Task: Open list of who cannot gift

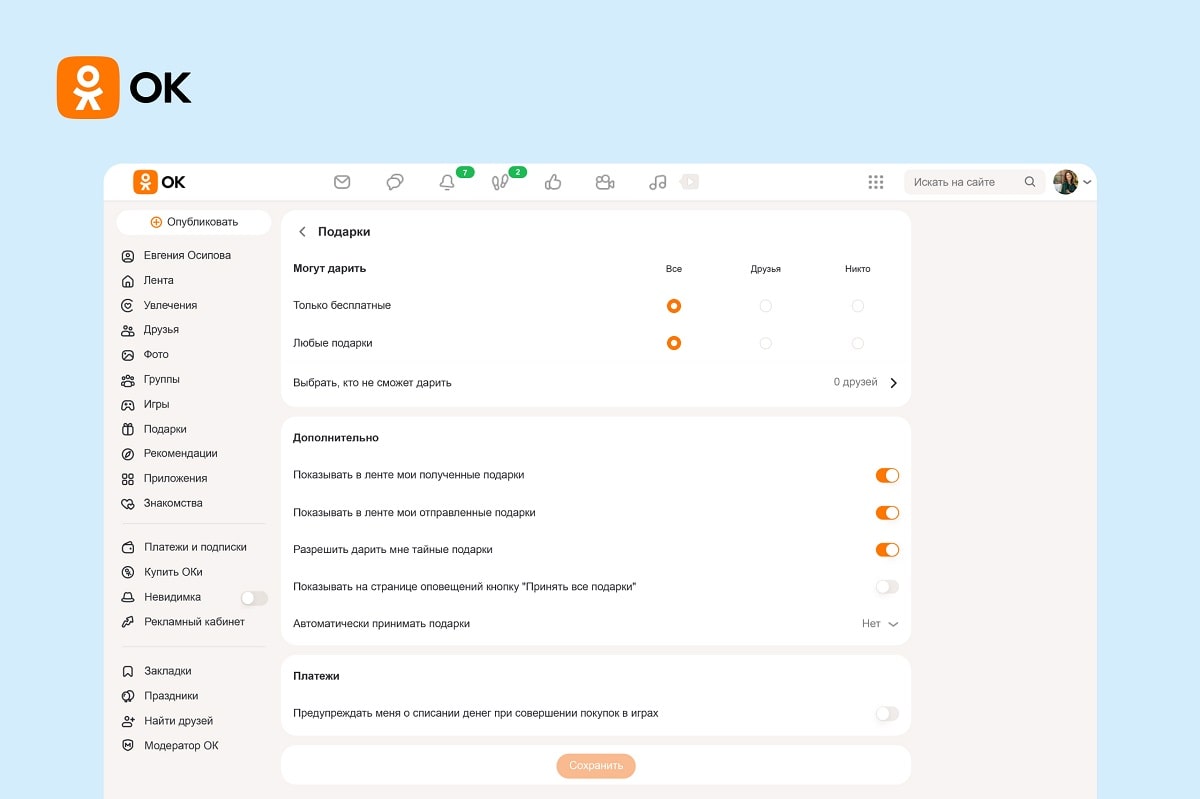Action: pos(893,383)
